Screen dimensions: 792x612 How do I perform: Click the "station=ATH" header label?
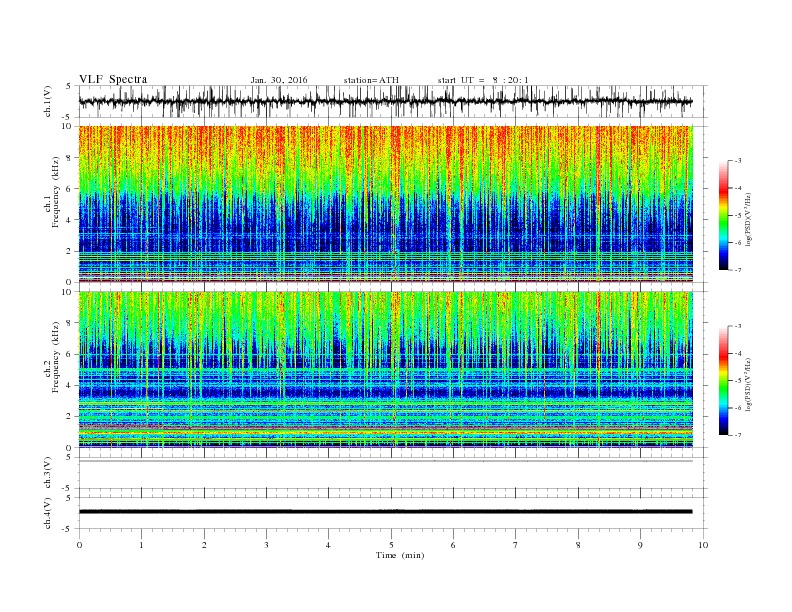(x=371, y=80)
